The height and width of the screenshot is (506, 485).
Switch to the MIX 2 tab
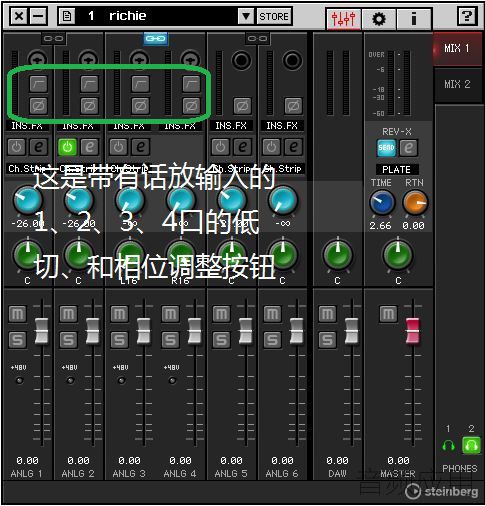(457, 84)
